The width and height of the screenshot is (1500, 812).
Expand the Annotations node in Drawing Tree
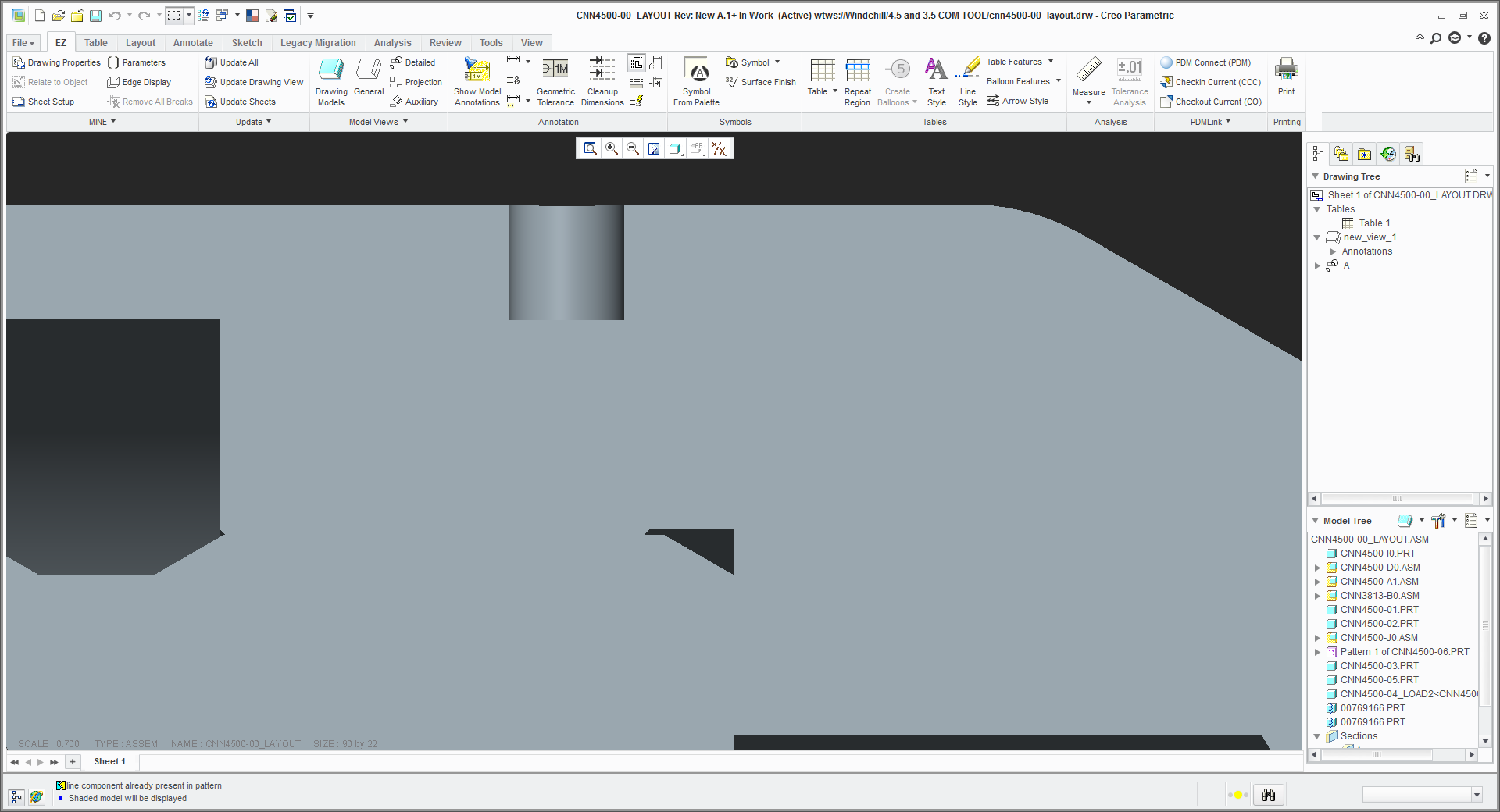coord(1333,251)
